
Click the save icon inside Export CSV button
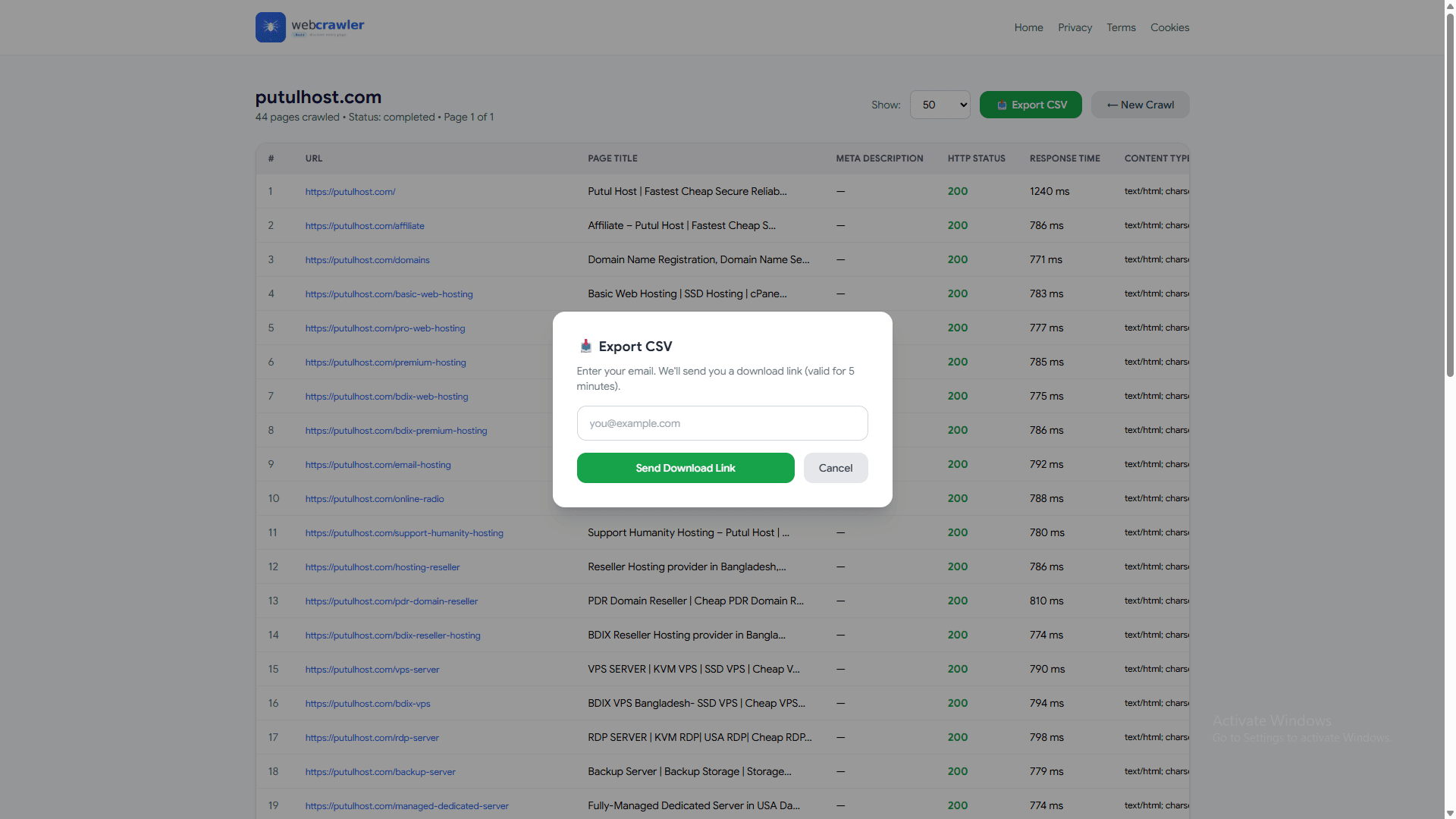pyautogui.click(x=1003, y=105)
